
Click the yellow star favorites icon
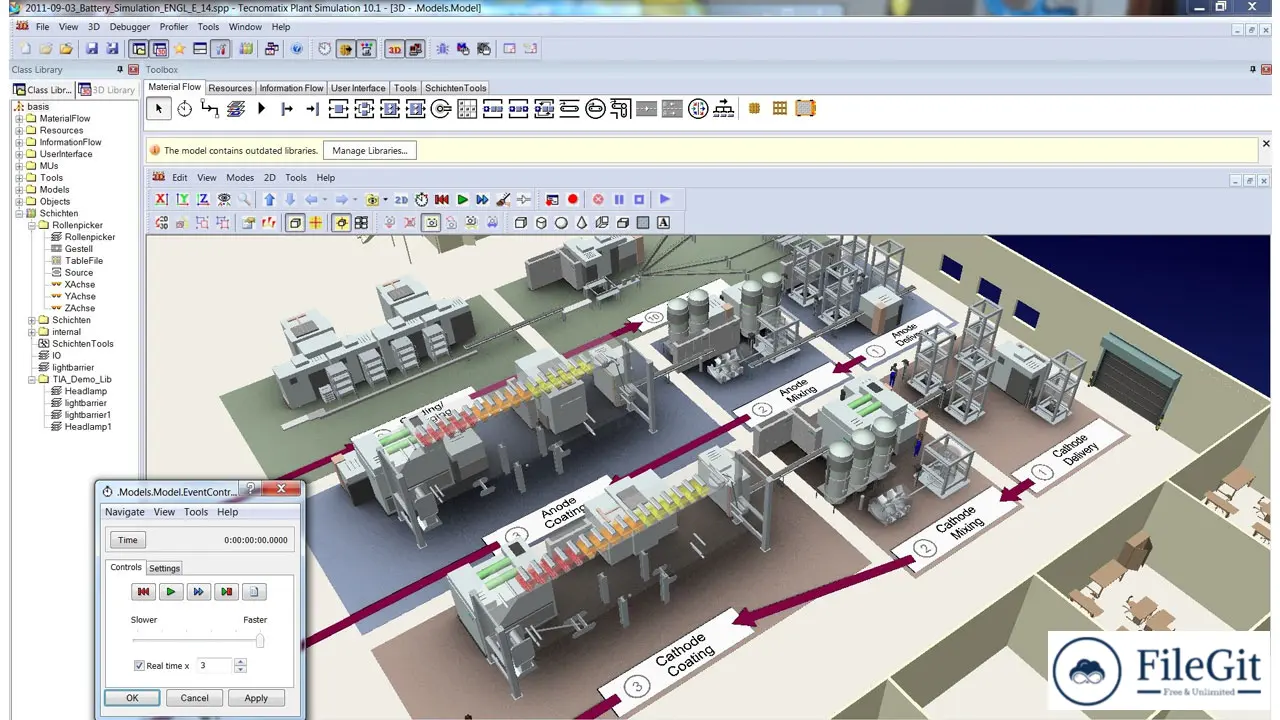(179, 48)
